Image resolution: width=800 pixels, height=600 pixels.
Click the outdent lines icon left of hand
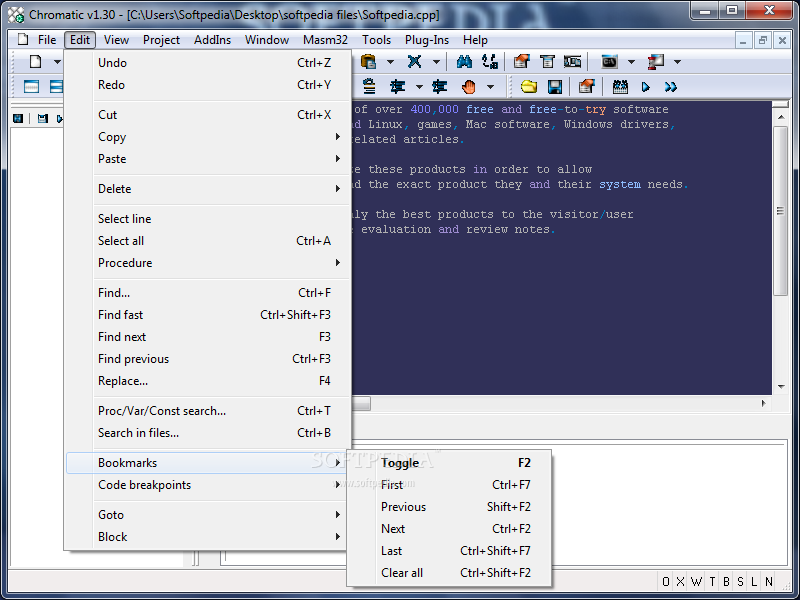point(439,87)
